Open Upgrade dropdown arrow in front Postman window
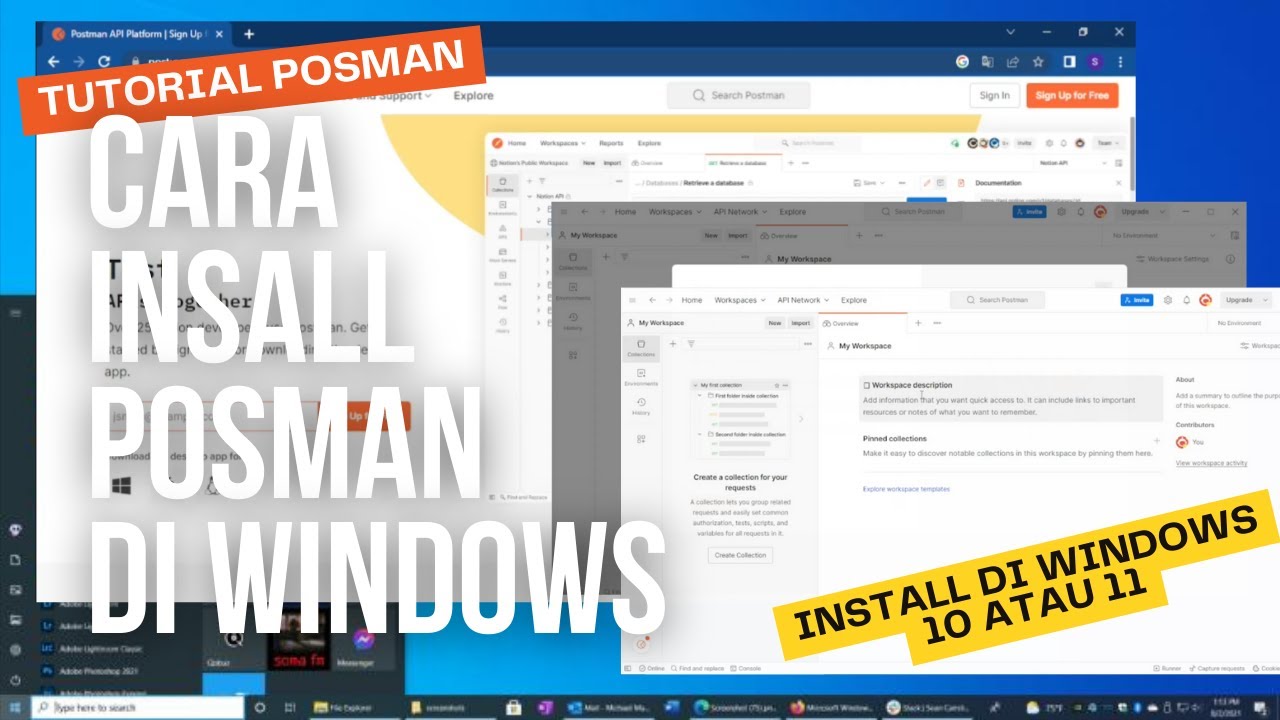This screenshot has height=720, width=1280. (1266, 300)
